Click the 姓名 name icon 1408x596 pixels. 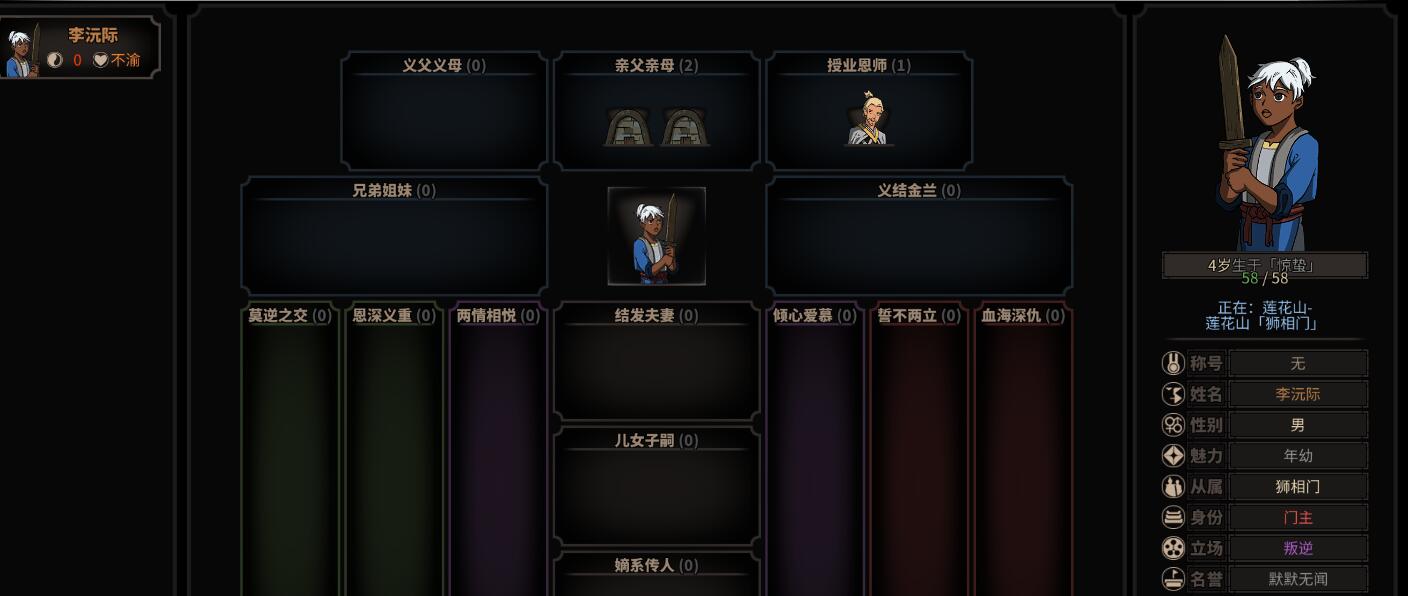[1173, 394]
